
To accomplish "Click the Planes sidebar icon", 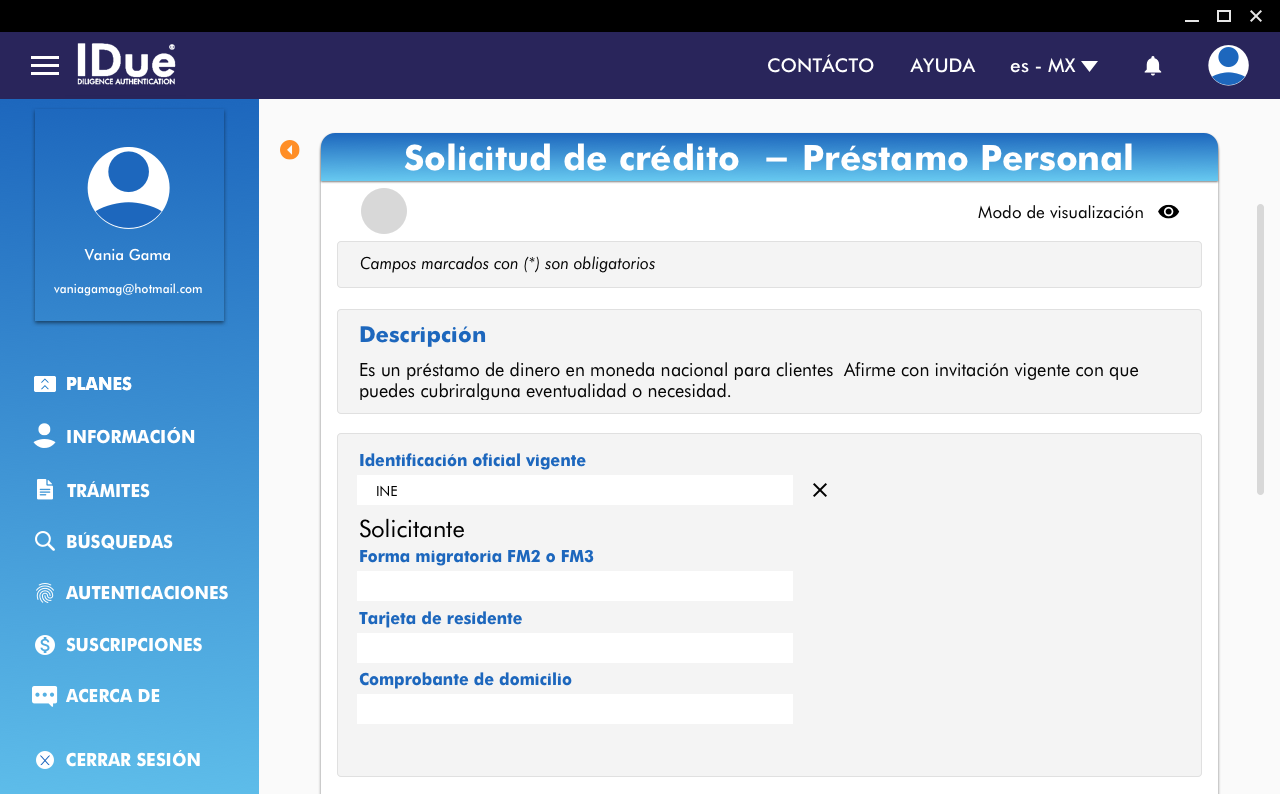I will (x=45, y=384).
